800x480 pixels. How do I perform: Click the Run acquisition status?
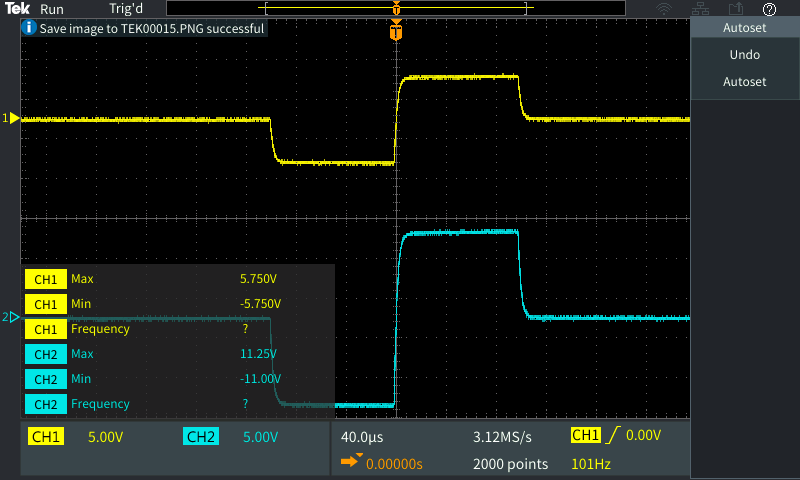52,9
